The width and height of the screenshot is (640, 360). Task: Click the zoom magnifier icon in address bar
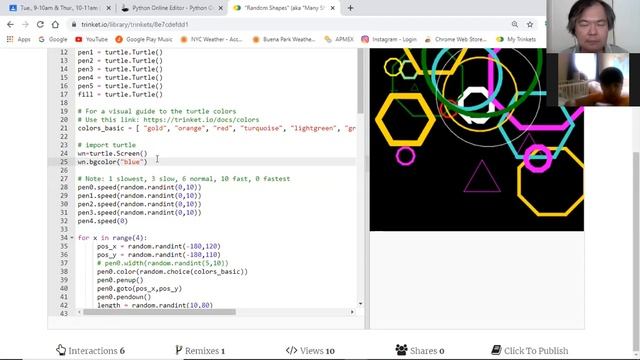515,24
